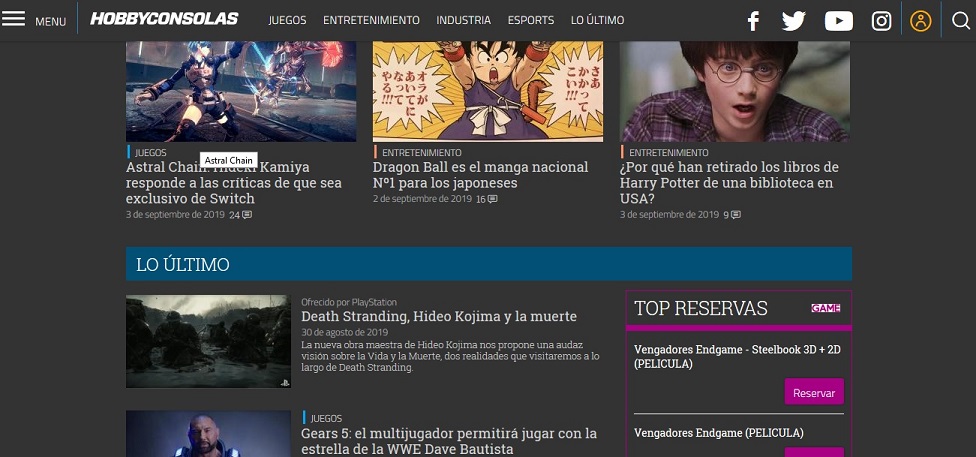
Task: Open comments icon on Dragon Ball article
Action: [x=492, y=199]
